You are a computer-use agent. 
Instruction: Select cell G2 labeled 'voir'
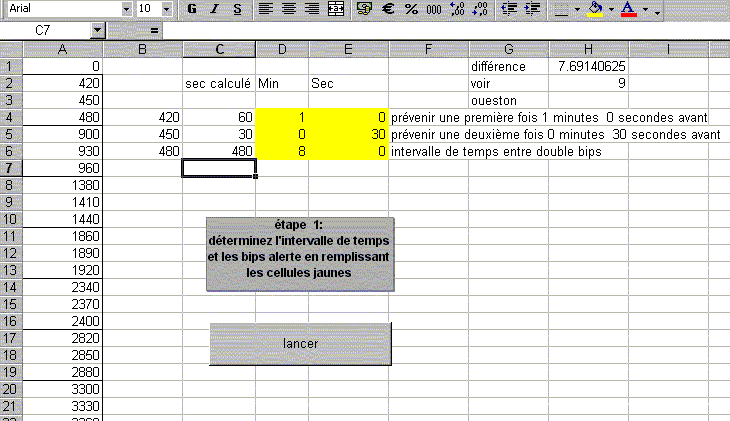coord(509,83)
